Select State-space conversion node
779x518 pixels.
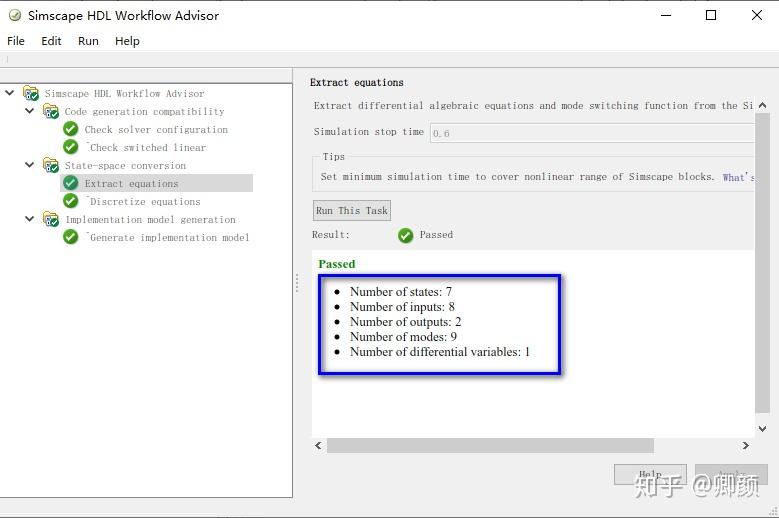click(125, 165)
